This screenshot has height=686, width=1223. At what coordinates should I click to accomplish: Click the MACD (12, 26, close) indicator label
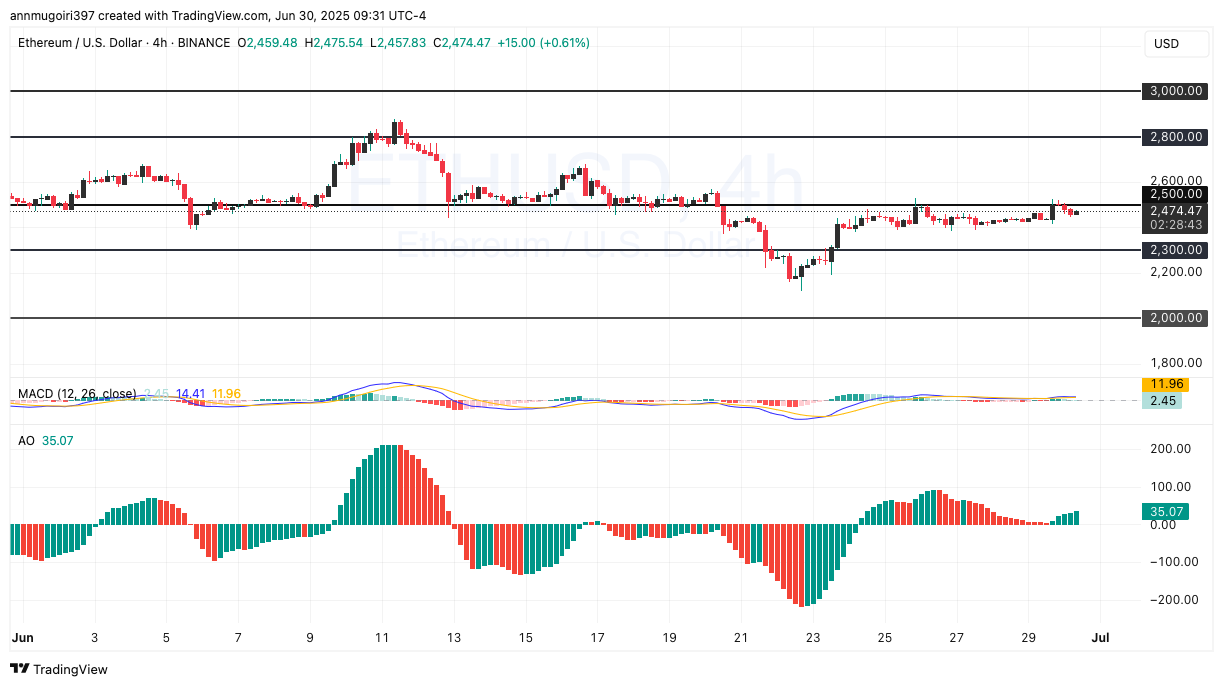tap(77, 394)
